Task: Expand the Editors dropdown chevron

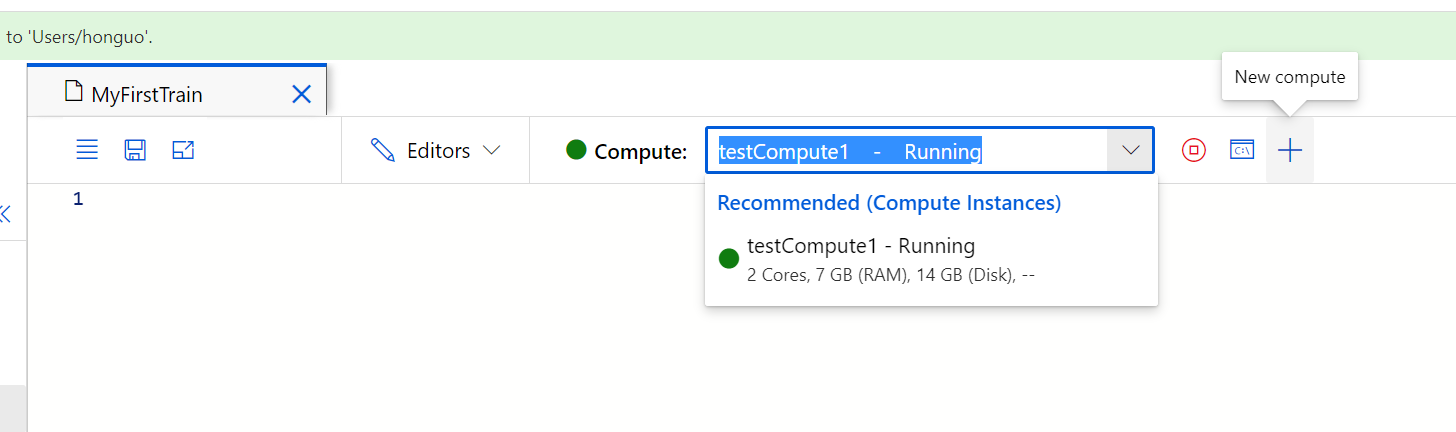Action: pyautogui.click(x=491, y=150)
